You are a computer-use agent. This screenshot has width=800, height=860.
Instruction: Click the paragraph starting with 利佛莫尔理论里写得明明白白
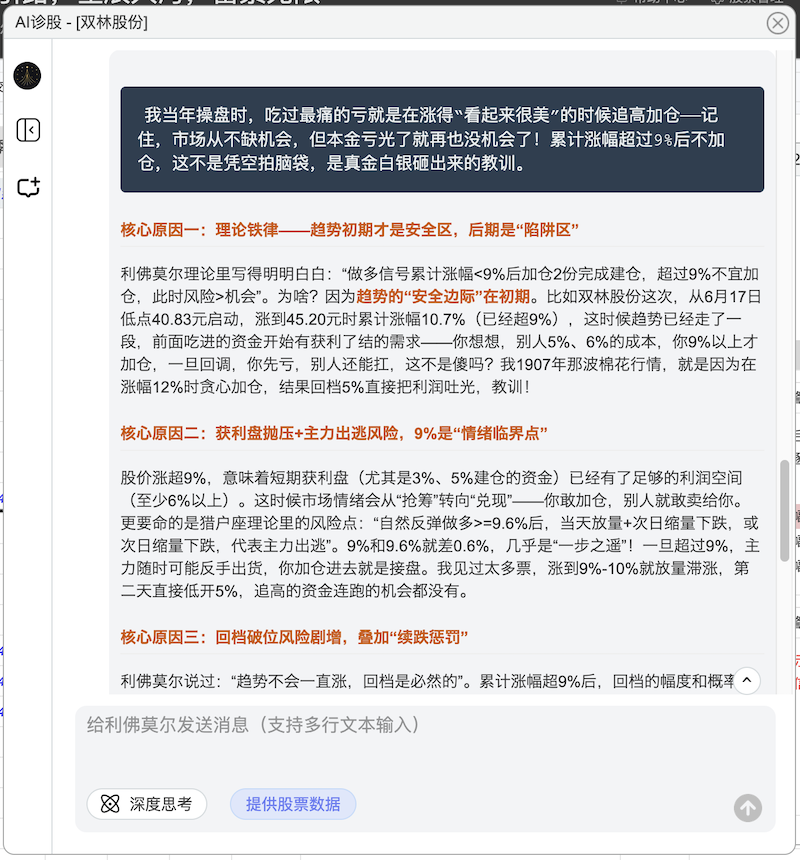pyautogui.click(x=440, y=330)
